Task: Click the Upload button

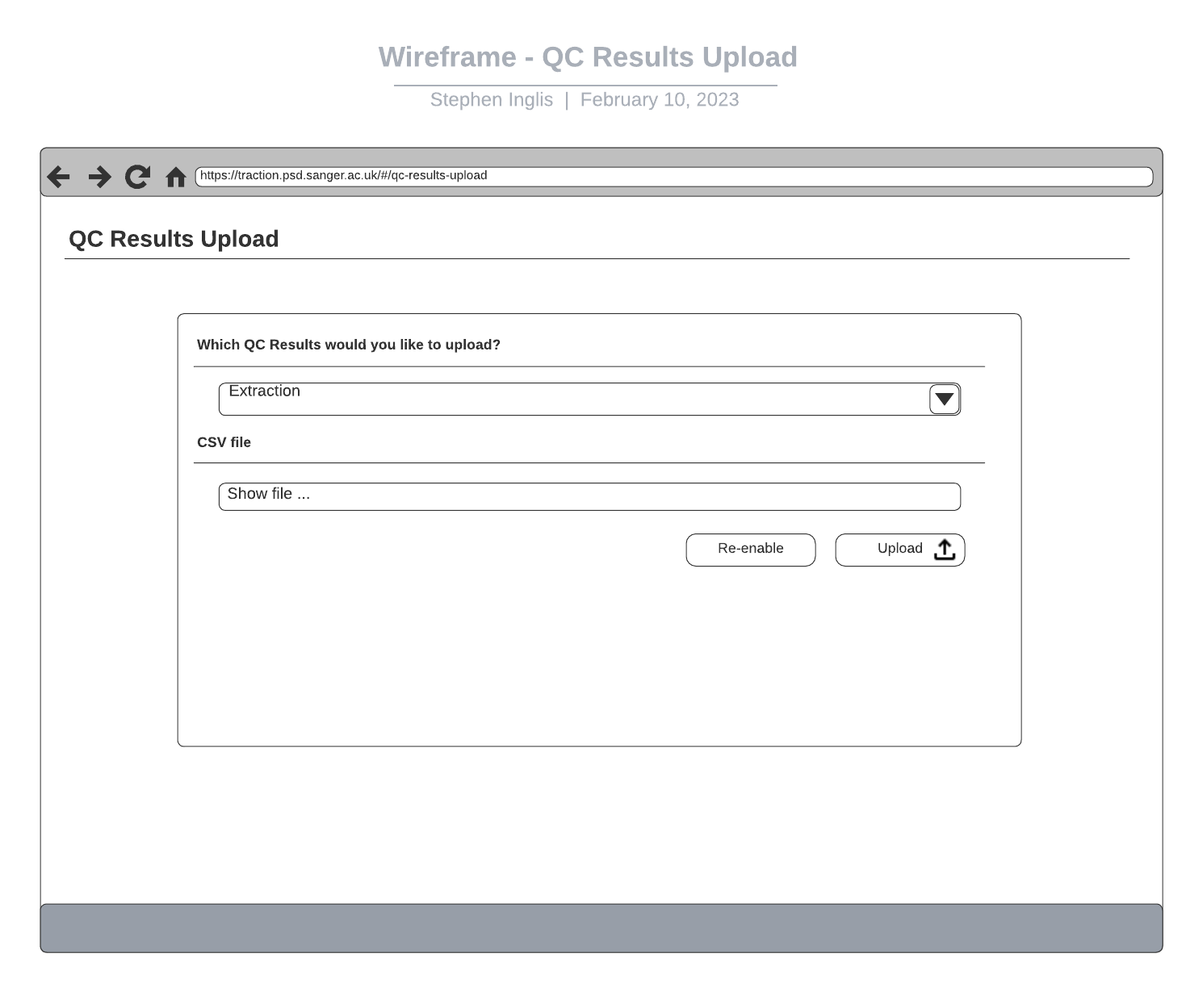Action: point(899,549)
